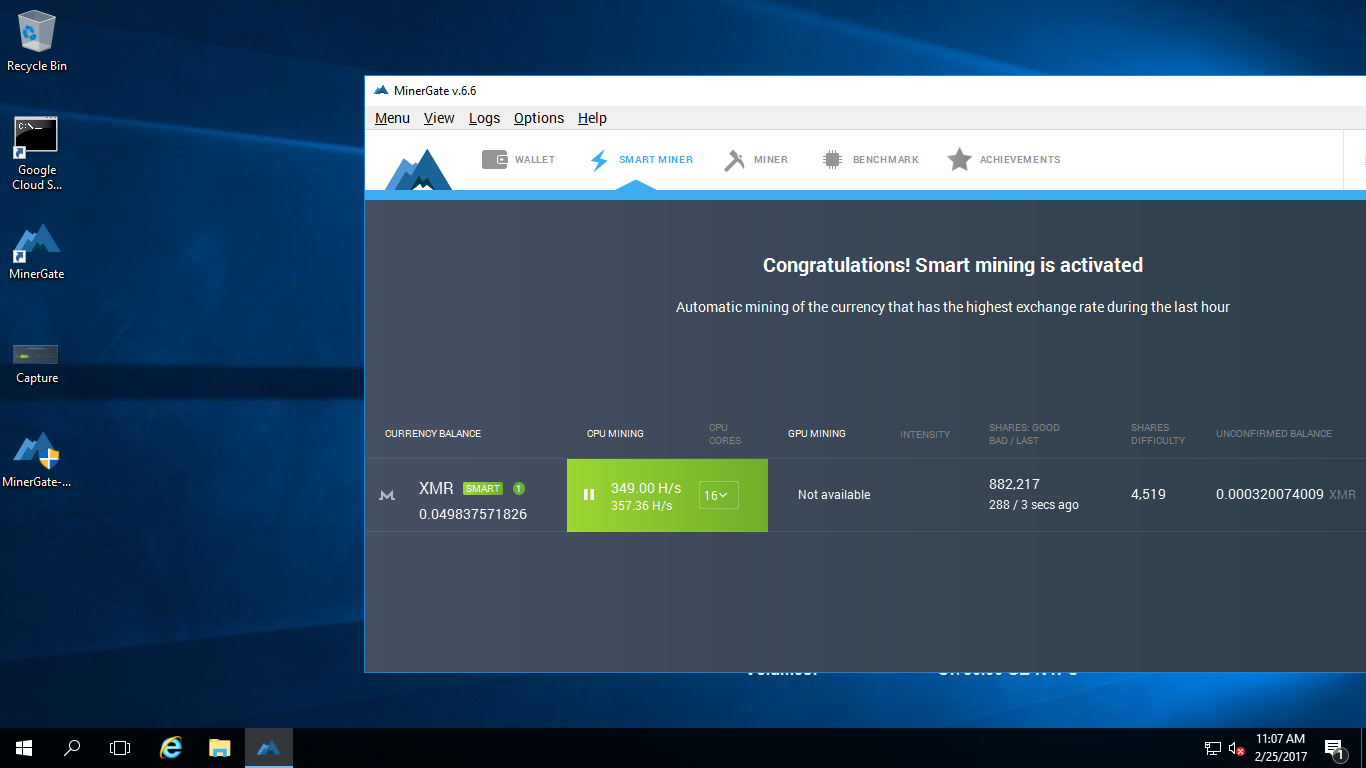The width and height of the screenshot is (1366, 768).
Task: Click the Monero coin icon in XMR row
Action: coord(387,495)
